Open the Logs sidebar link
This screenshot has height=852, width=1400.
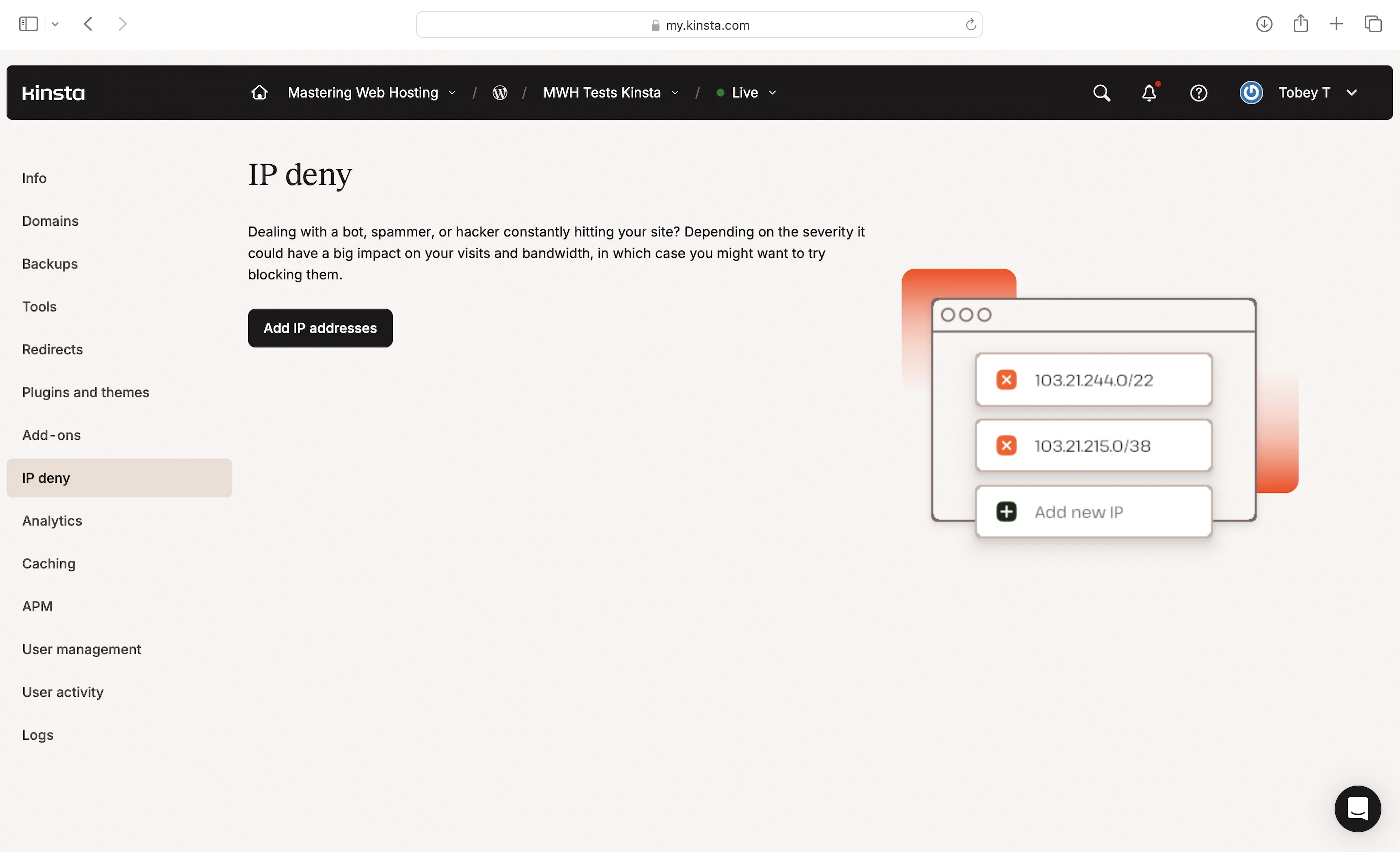coord(38,735)
